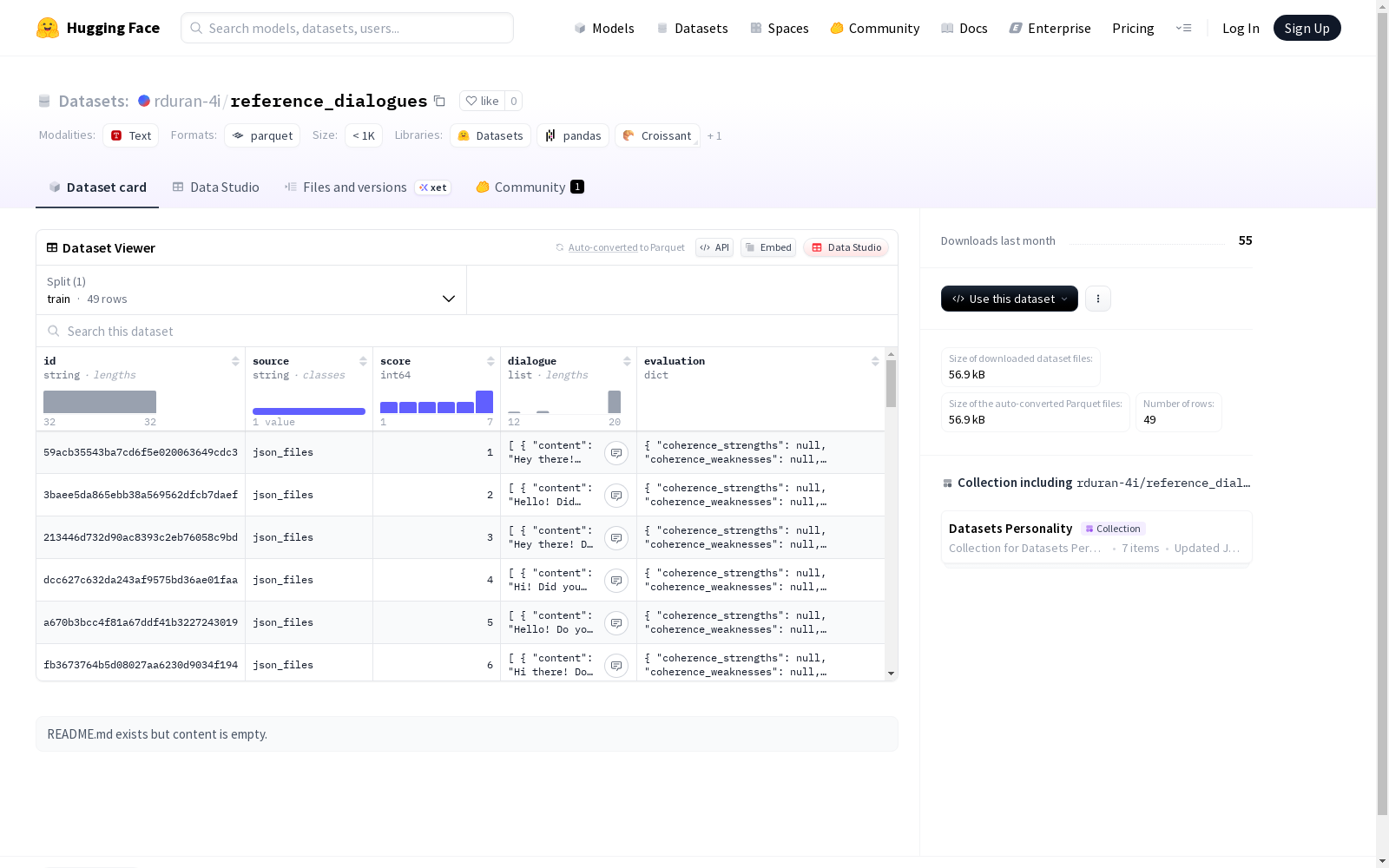This screenshot has height=868, width=1389.
Task: Open the Community tab with 1 discussion
Action: point(530,187)
